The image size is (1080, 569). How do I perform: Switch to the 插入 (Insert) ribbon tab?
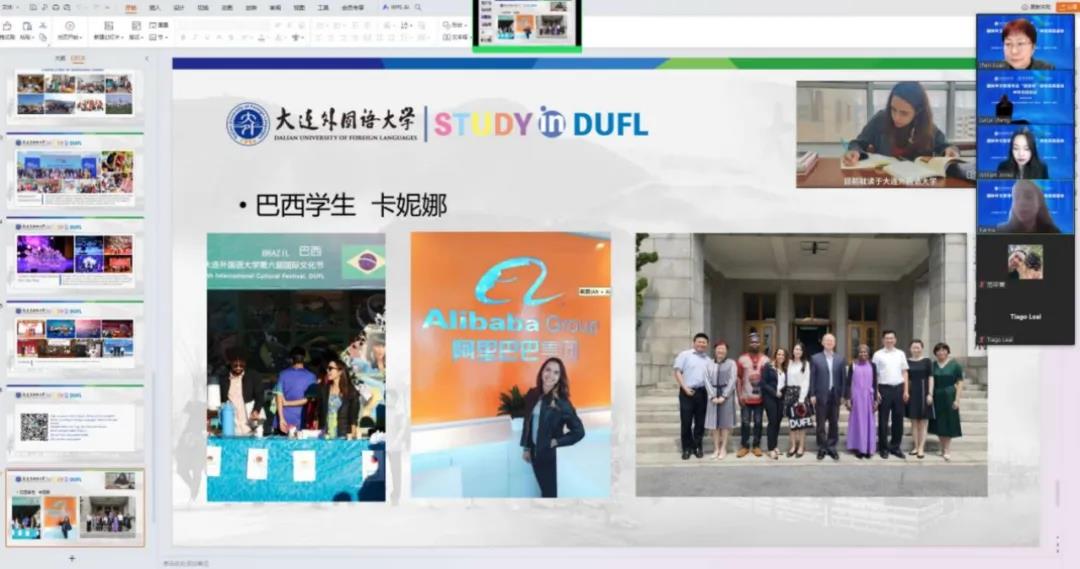pyautogui.click(x=155, y=8)
